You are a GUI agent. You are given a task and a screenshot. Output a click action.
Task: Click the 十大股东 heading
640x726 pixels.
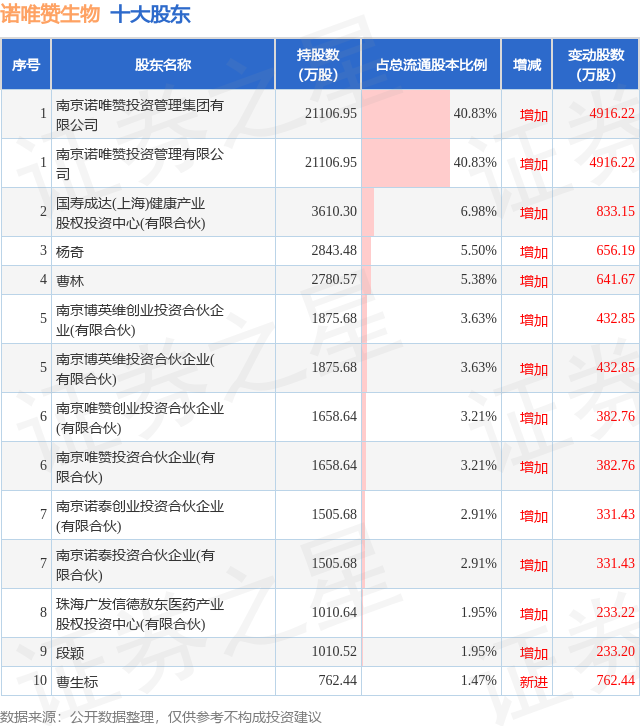point(151,14)
